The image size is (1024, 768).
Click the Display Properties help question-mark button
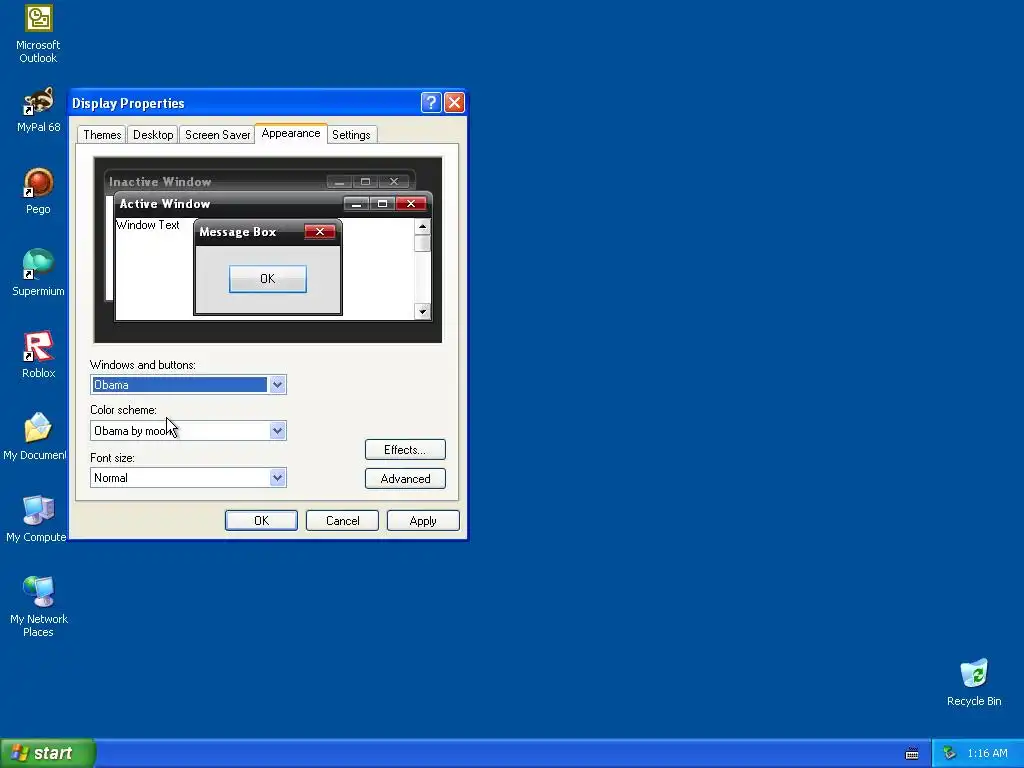(x=431, y=103)
